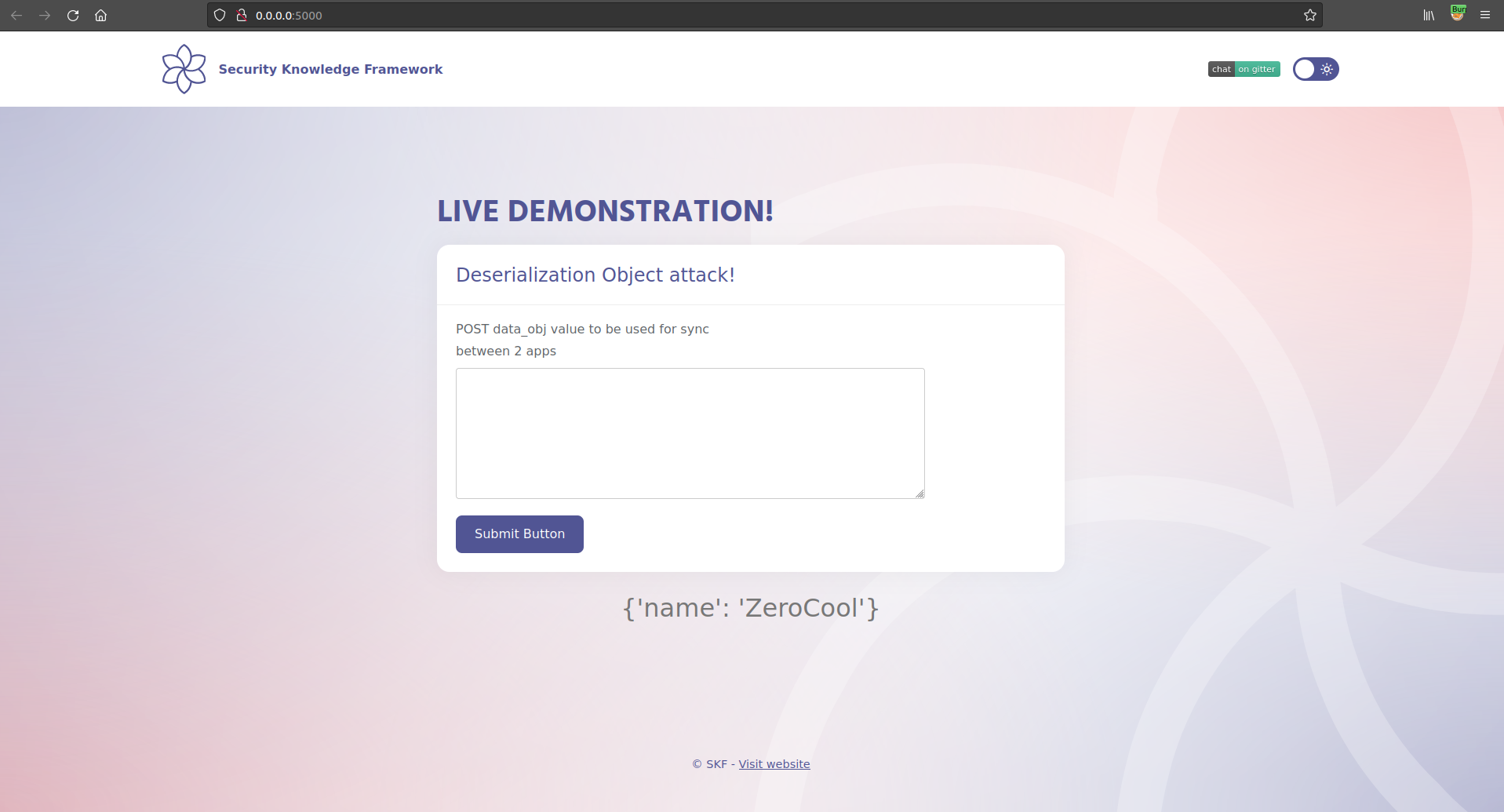Image resolution: width=1504 pixels, height=812 pixels.
Task: Open the Burp extension icon
Action: 1458,13
